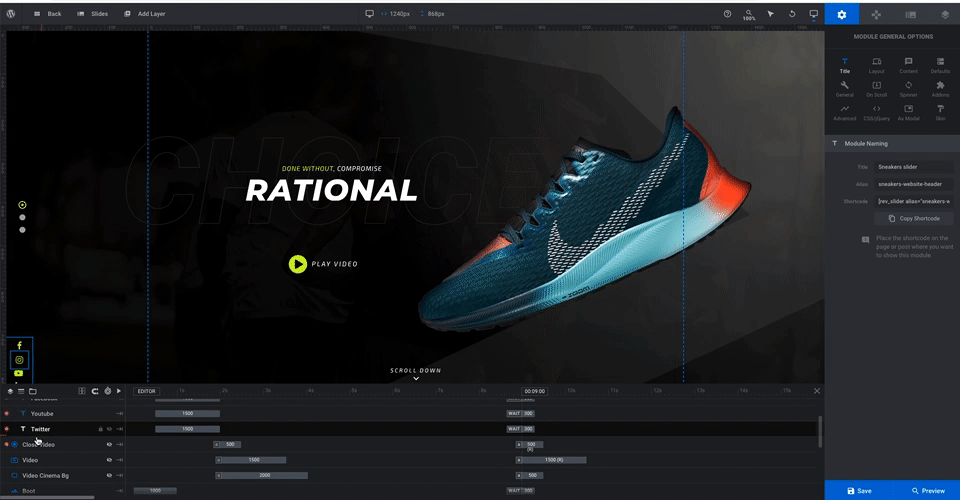The image size is (960, 500).
Task: Open the Advanced section
Action: tap(844, 113)
